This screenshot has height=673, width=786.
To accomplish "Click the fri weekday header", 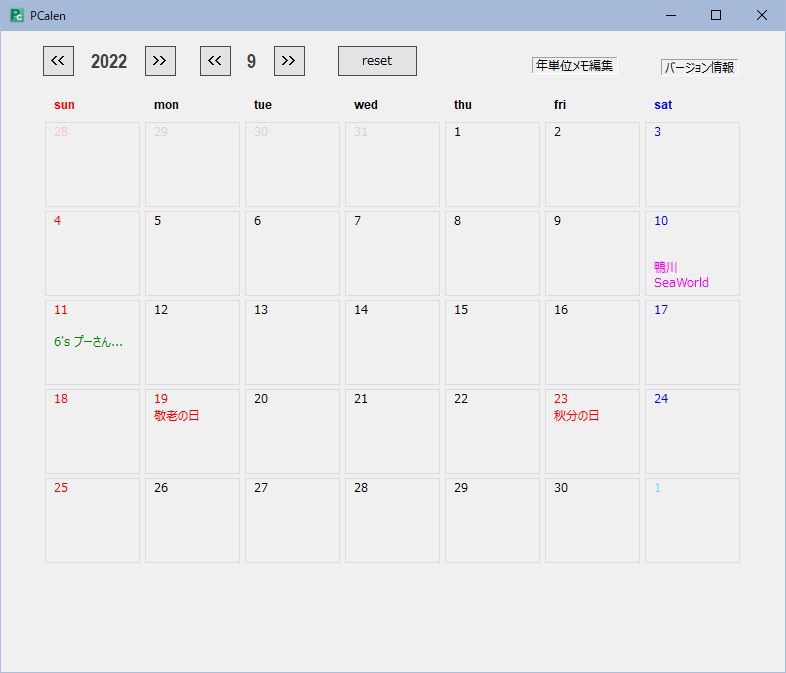I will (x=560, y=105).
